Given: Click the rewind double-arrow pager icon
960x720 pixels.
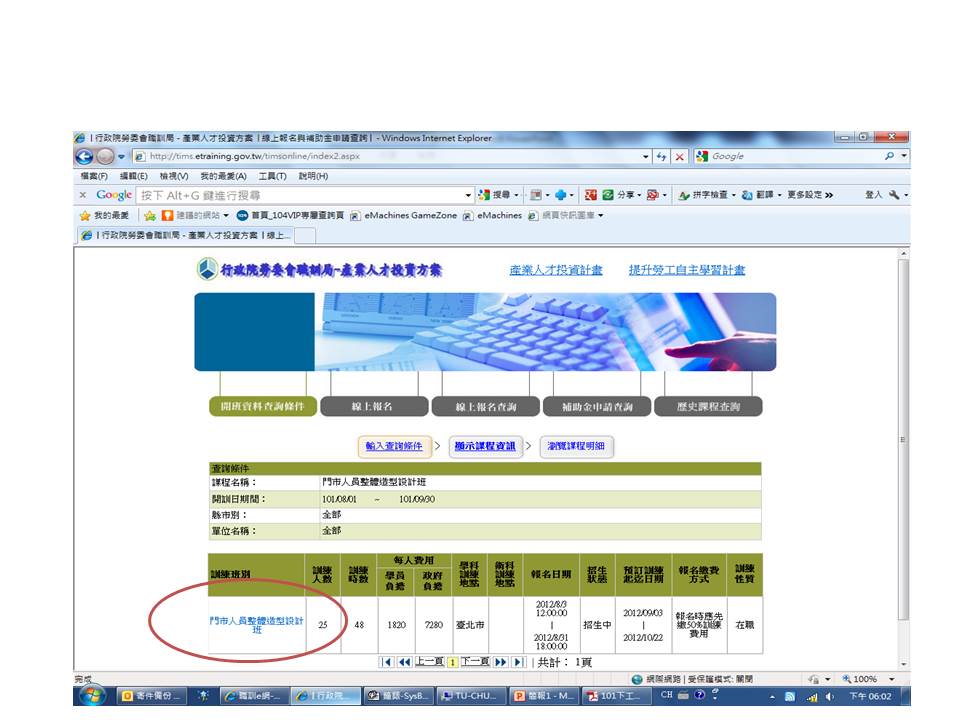Looking at the screenshot, I should pos(404,662).
